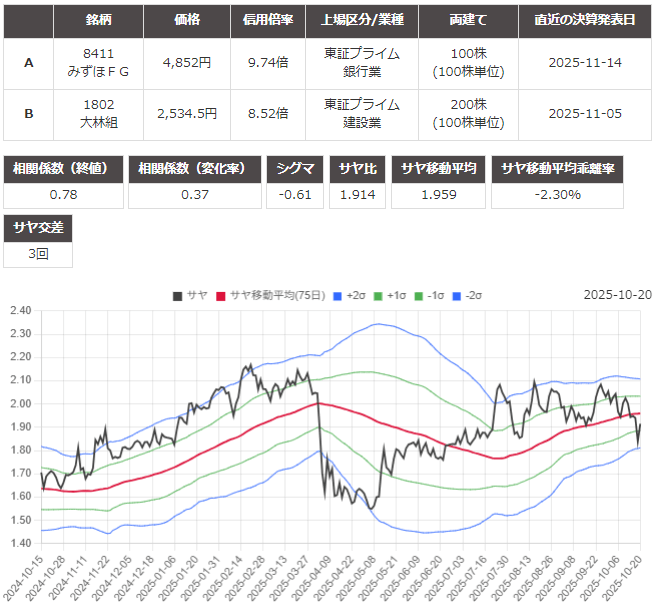Click the サヤ交差 label
656x607 pixels.
tap(38, 228)
